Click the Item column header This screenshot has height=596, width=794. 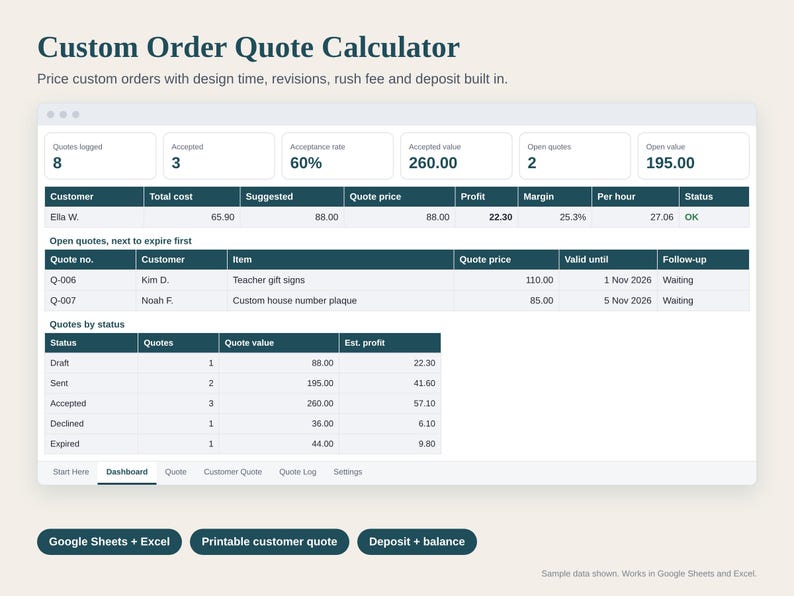coord(340,259)
